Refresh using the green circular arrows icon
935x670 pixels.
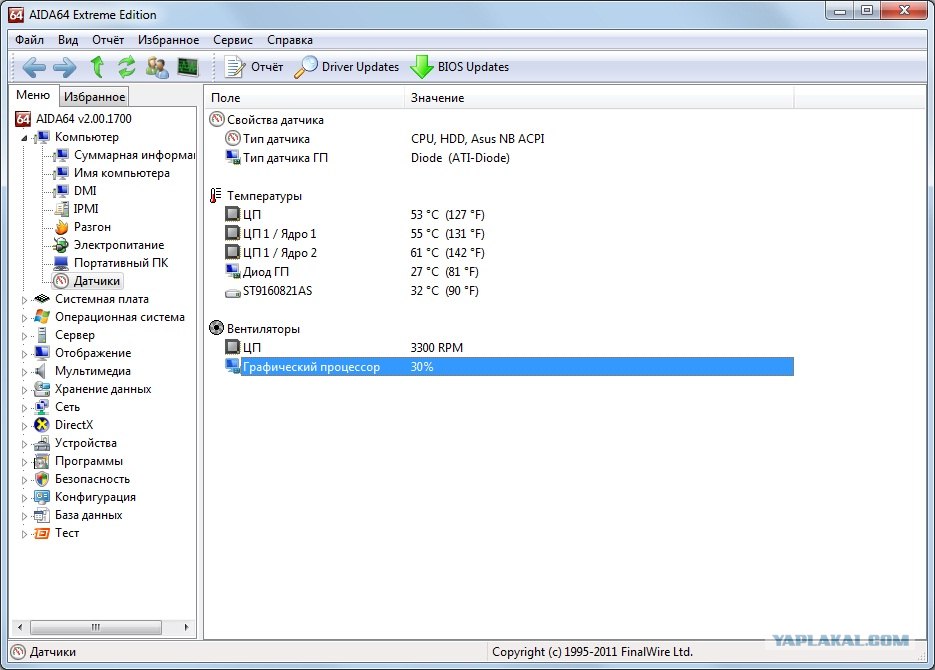coord(126,67)
